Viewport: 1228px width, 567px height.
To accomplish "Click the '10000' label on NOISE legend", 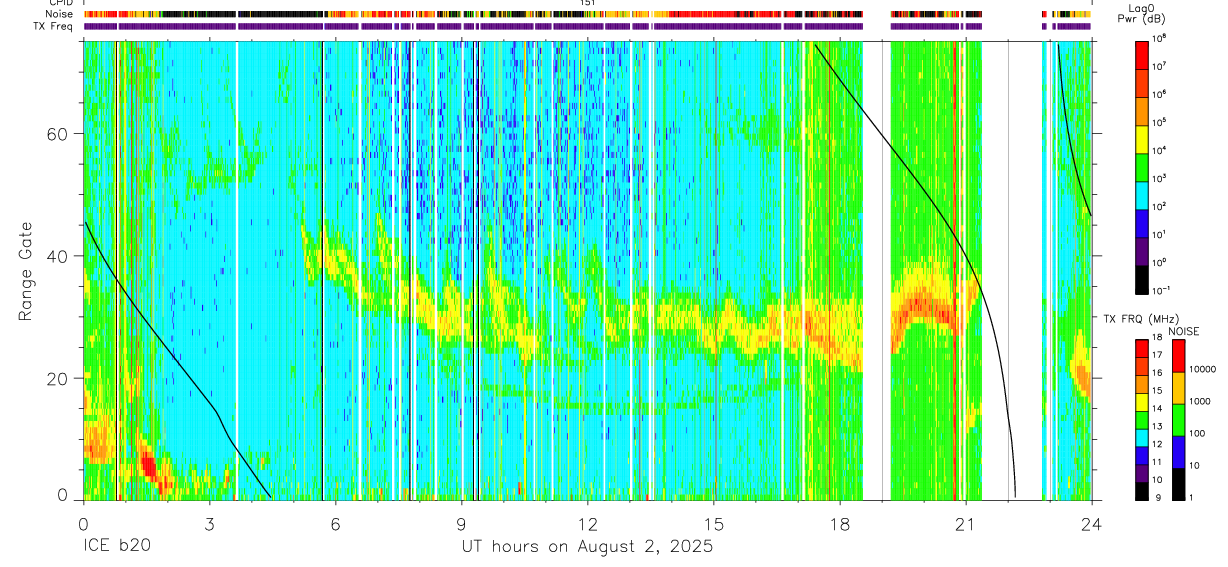I will coord(1201,369).
